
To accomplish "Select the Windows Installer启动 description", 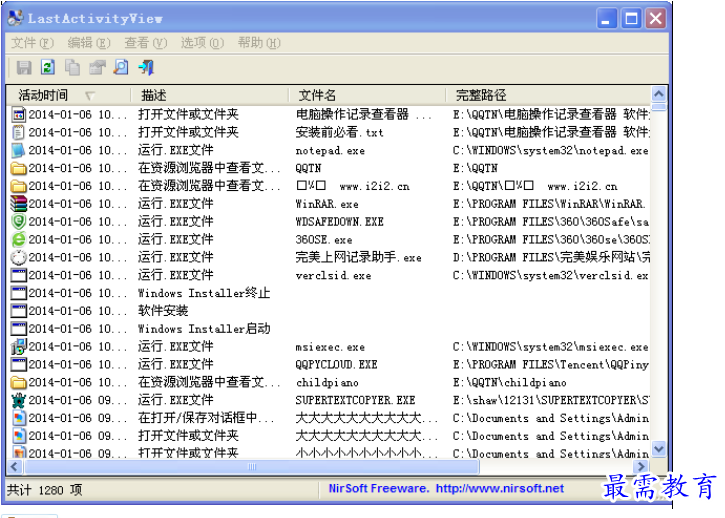I will (204, 329).
